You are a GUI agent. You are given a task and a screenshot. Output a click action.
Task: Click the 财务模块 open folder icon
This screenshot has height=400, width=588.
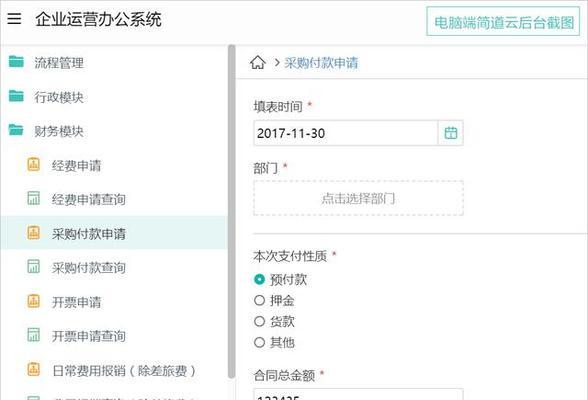16,130
